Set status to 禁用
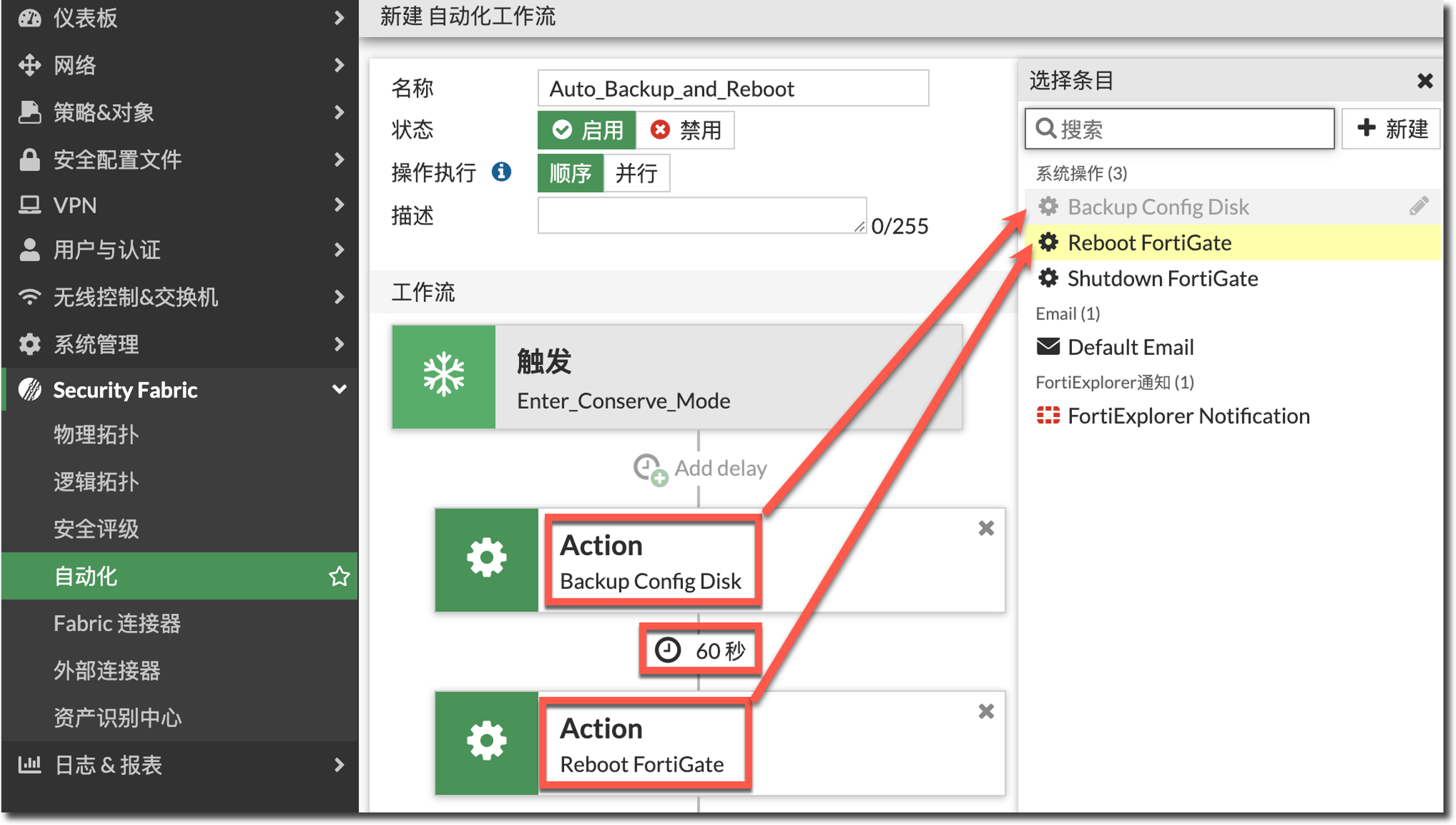Viewport: 1456px width, 825px height. point(685,130)
